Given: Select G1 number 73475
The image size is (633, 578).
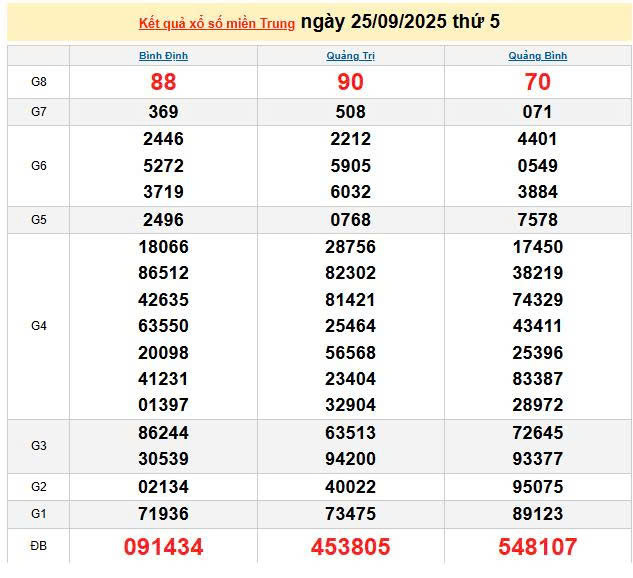Looking at the screenshot, I should tap(350, 514).
